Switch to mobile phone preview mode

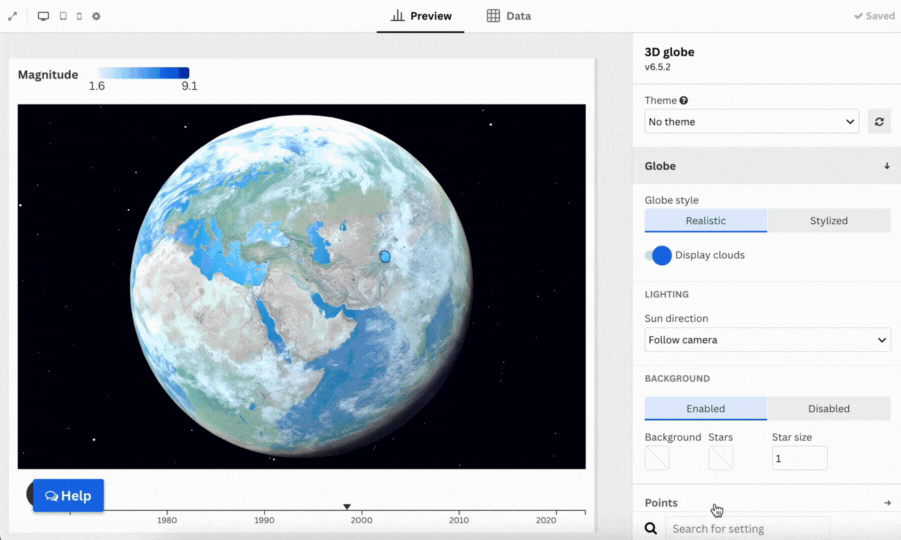point(80,16)
